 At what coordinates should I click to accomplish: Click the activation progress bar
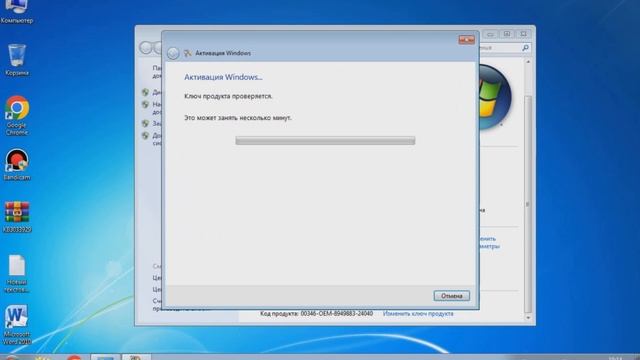[x=325, y=140]
